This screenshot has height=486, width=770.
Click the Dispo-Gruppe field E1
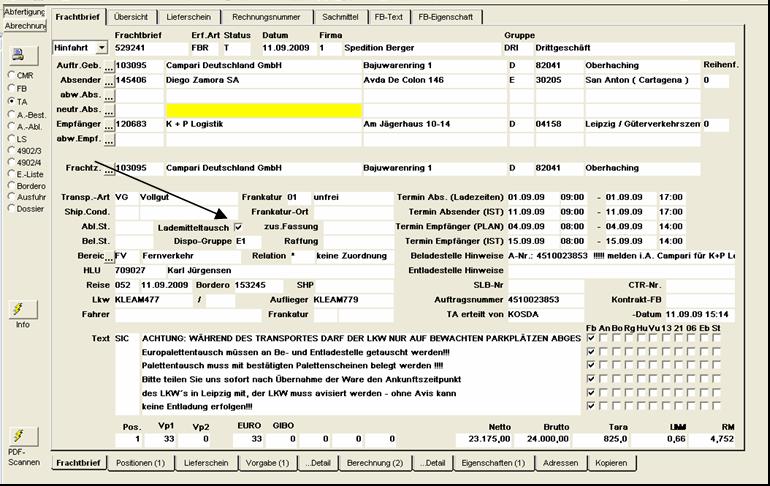pos(248,242)
